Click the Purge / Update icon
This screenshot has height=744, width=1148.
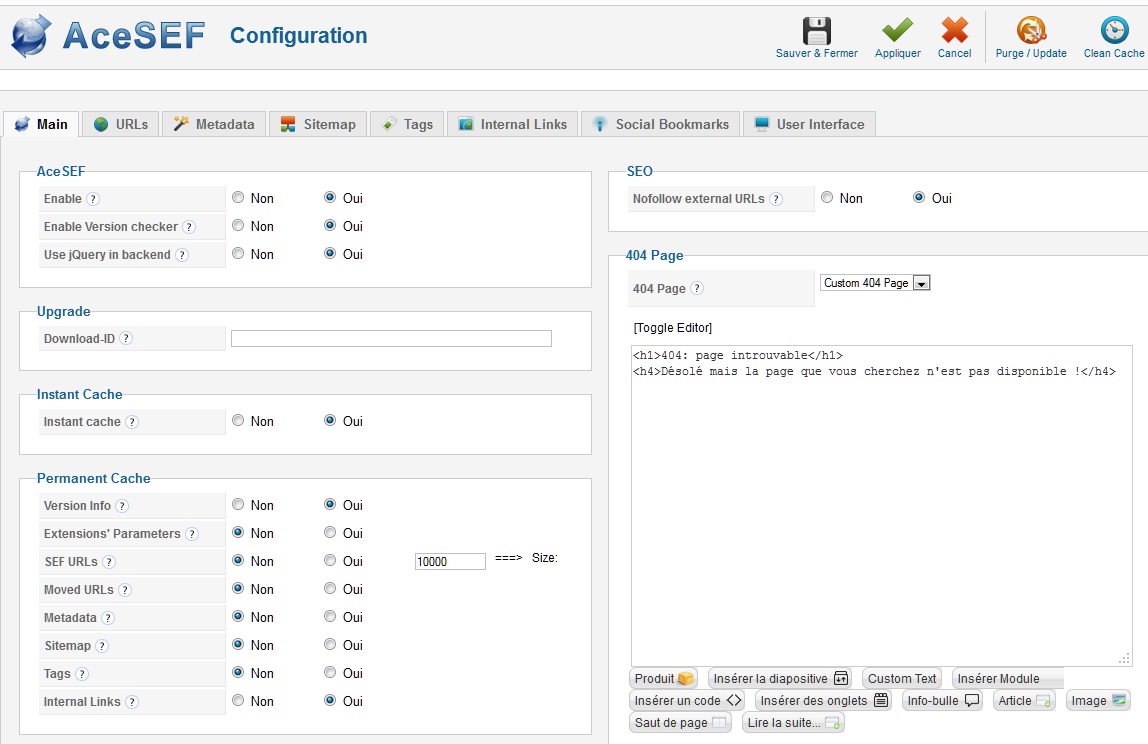pyautogui.click(x=1031, y=31)
